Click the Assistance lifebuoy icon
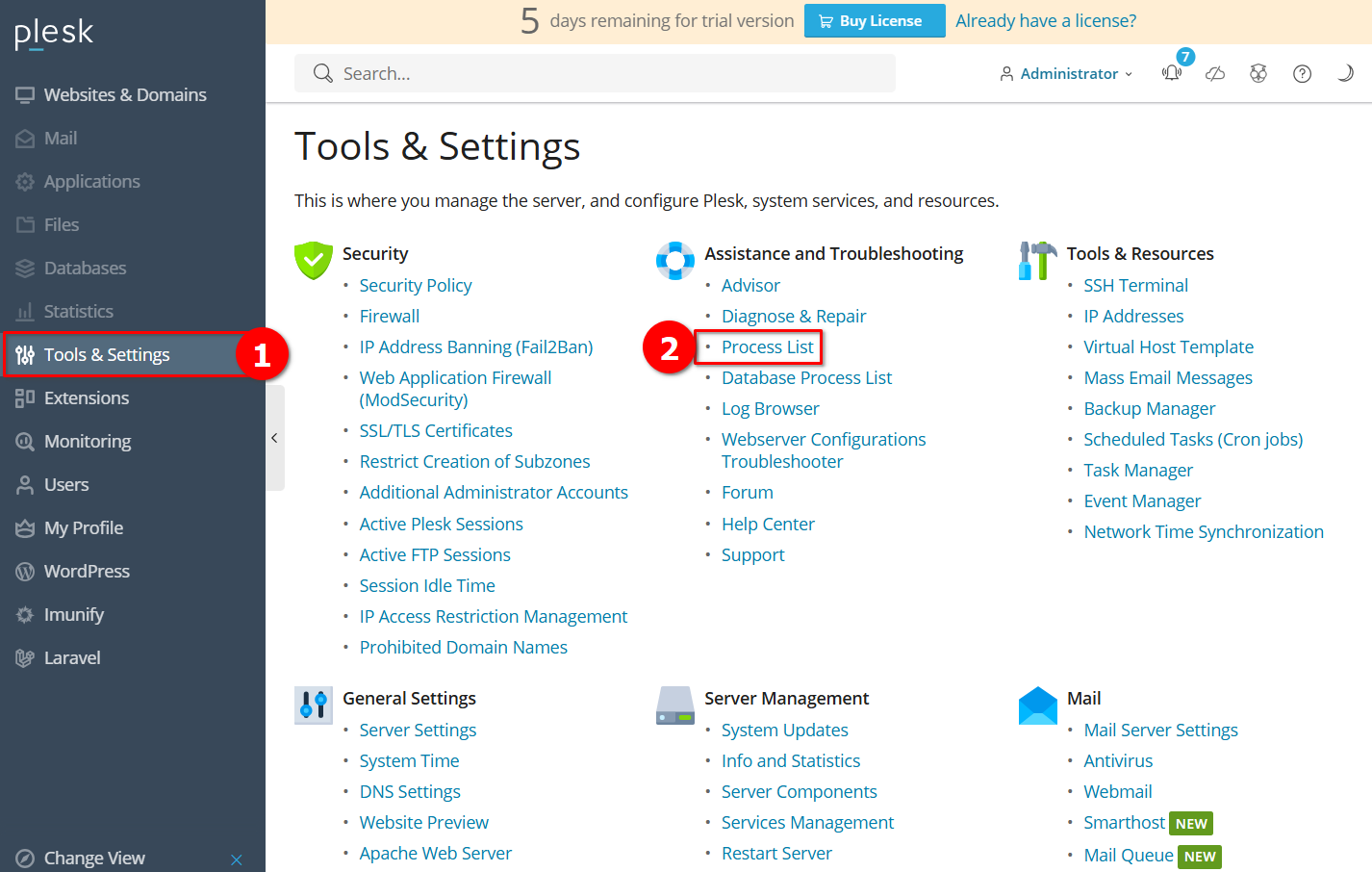The width and height of the screenshot is (1372, 872). pos(675,260)
